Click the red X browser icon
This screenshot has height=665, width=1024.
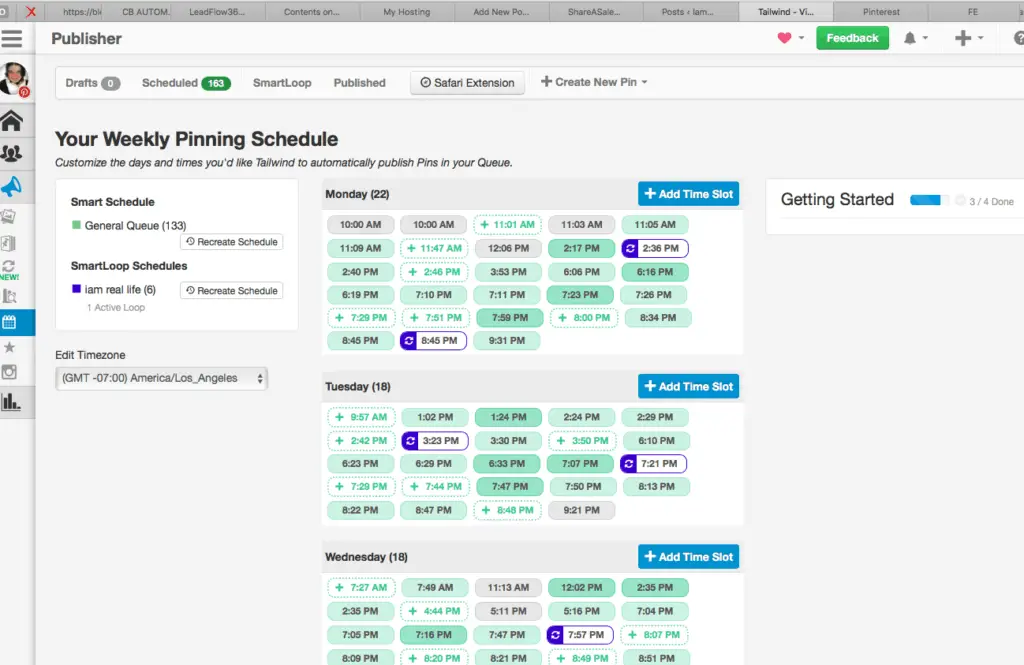pos(31,11)
